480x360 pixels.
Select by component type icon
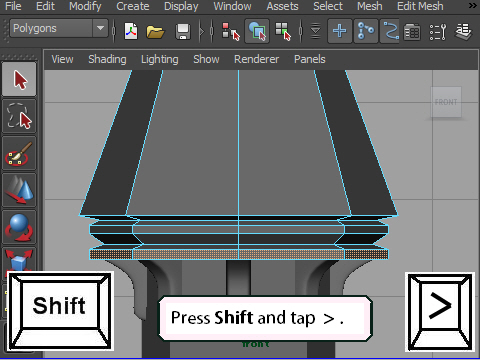[x=283, y=31]
